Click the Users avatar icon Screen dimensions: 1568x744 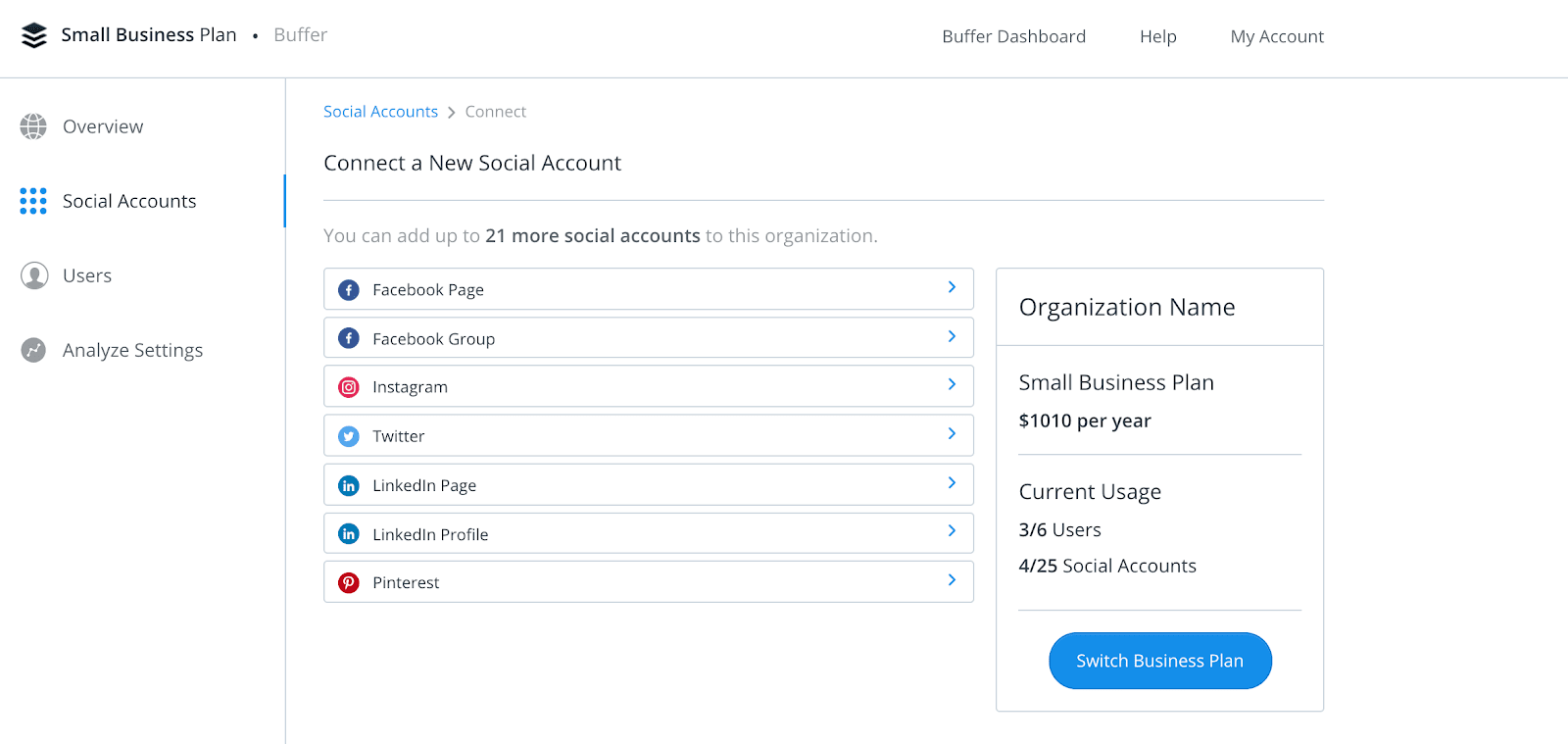pyautogui.click(x=34, y=275)
